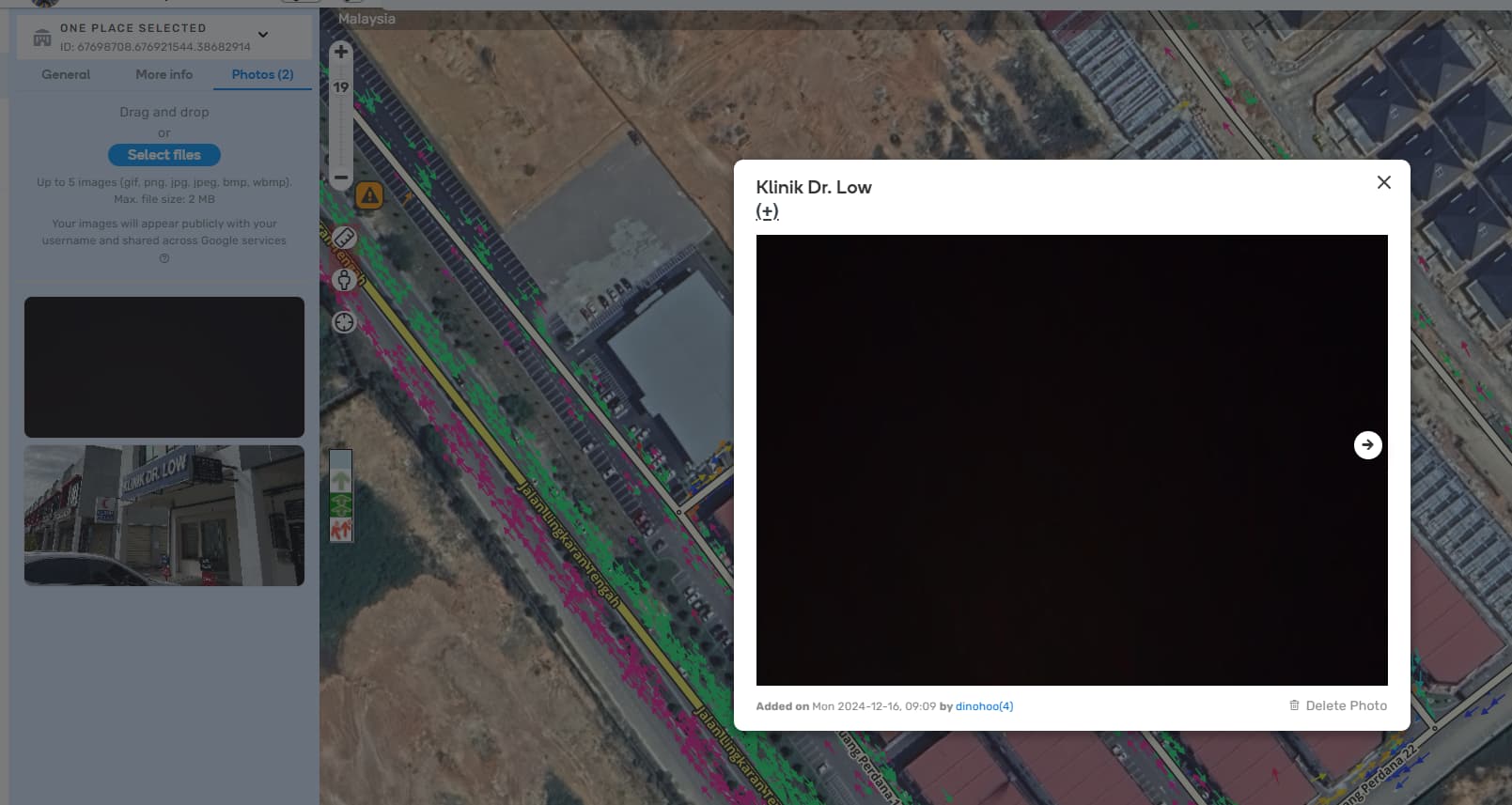Click the zoom level 19 indicator

click(x=341, y=87)
